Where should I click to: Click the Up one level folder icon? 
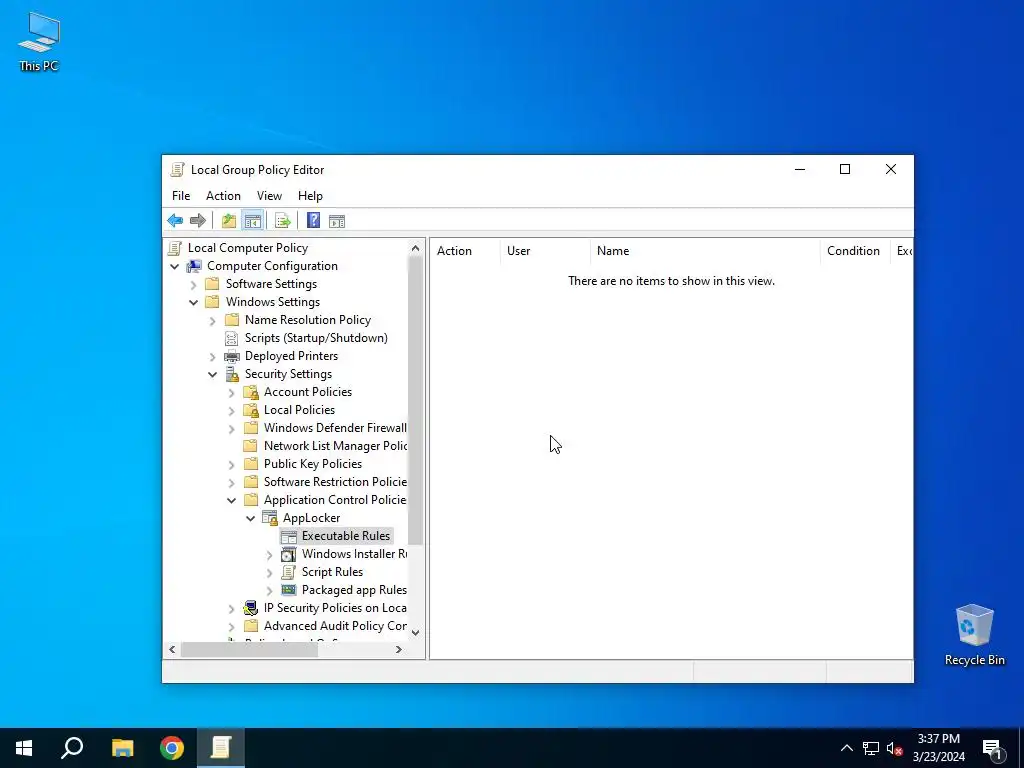click(229, 221)
